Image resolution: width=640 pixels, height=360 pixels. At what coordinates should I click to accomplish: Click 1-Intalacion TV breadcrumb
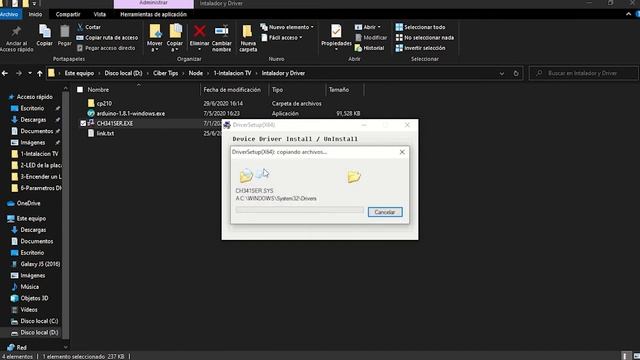(232, 73)
